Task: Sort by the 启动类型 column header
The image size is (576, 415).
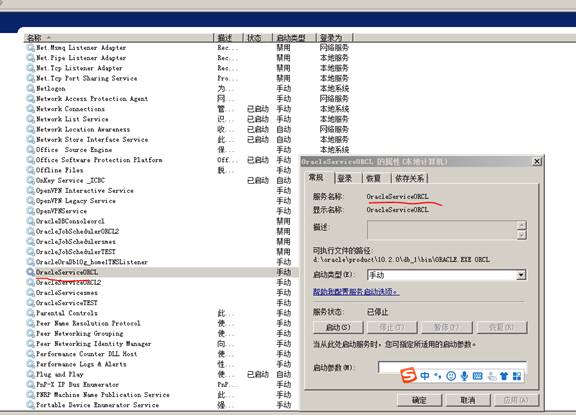Action: pyautogui.click(x=294, y=38)
